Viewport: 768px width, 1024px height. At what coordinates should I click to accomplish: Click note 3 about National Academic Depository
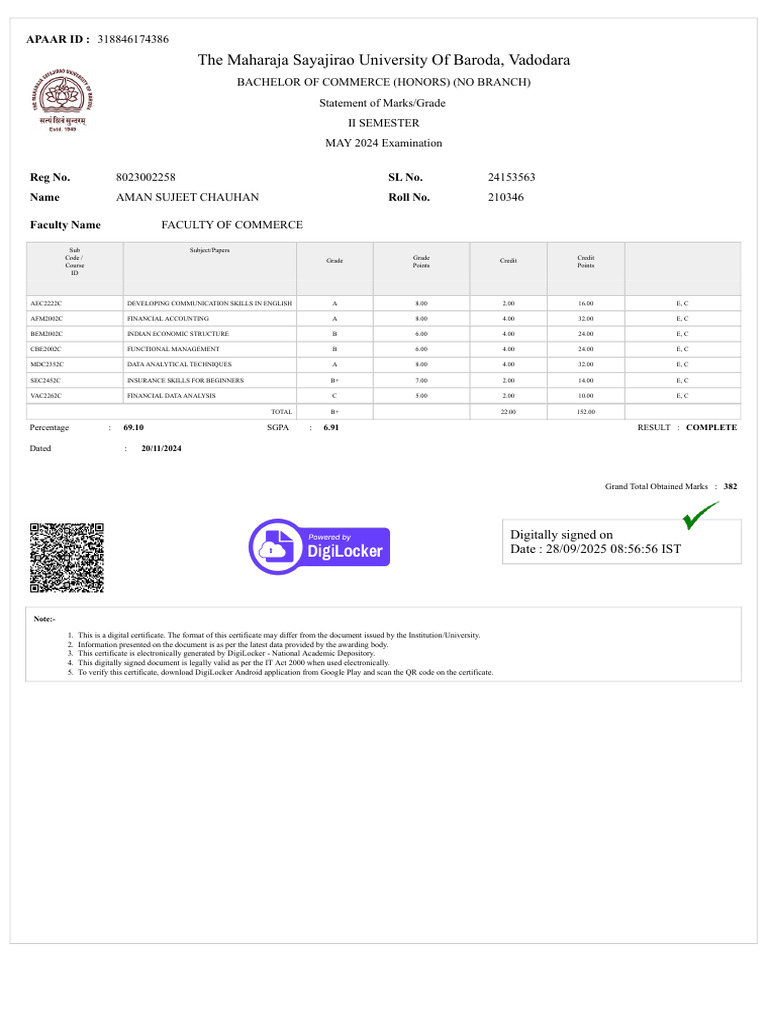[x=226, y=653]
